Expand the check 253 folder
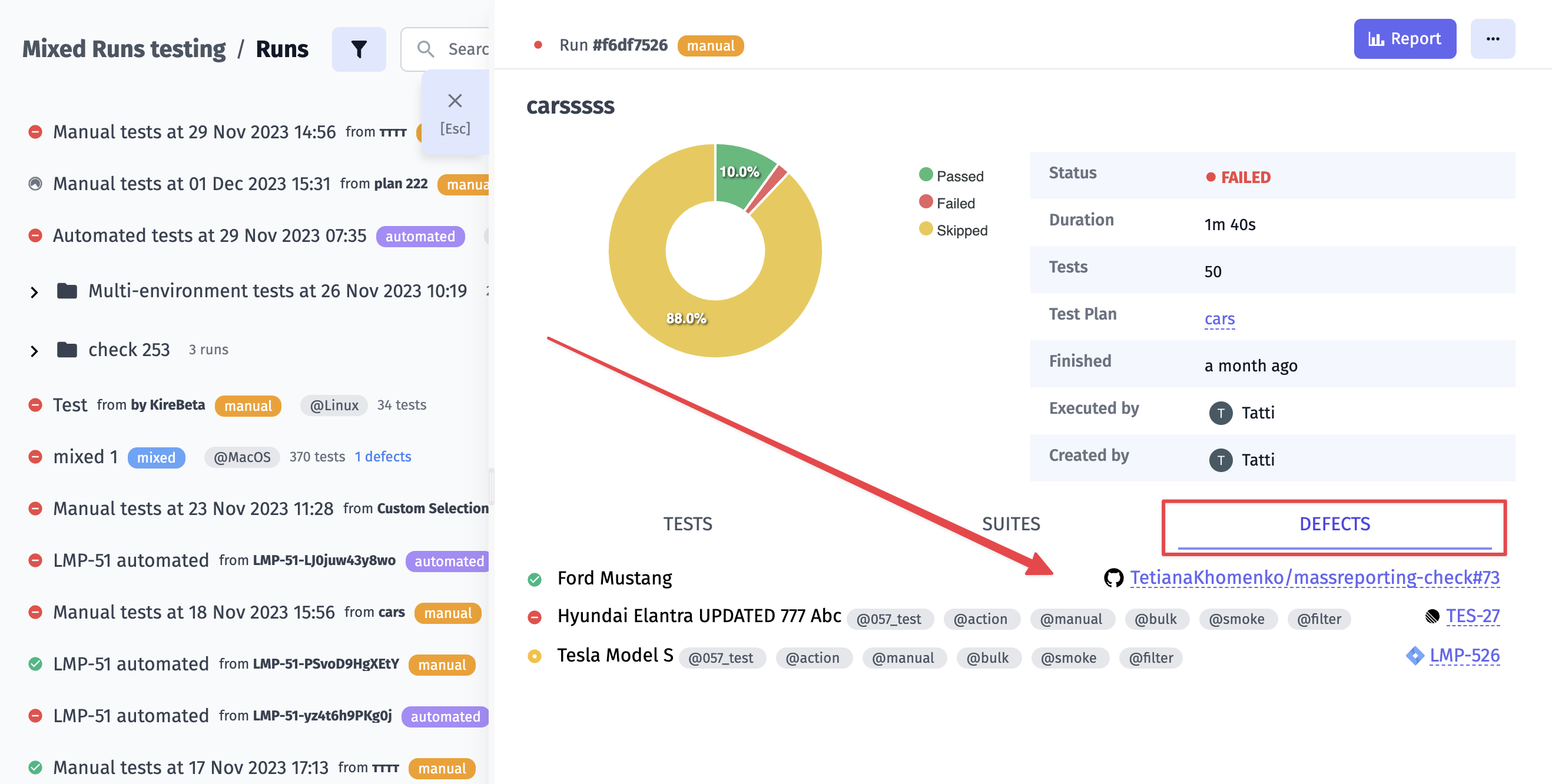This screenshot has height=784, width=1552. [x=34, y=351]
